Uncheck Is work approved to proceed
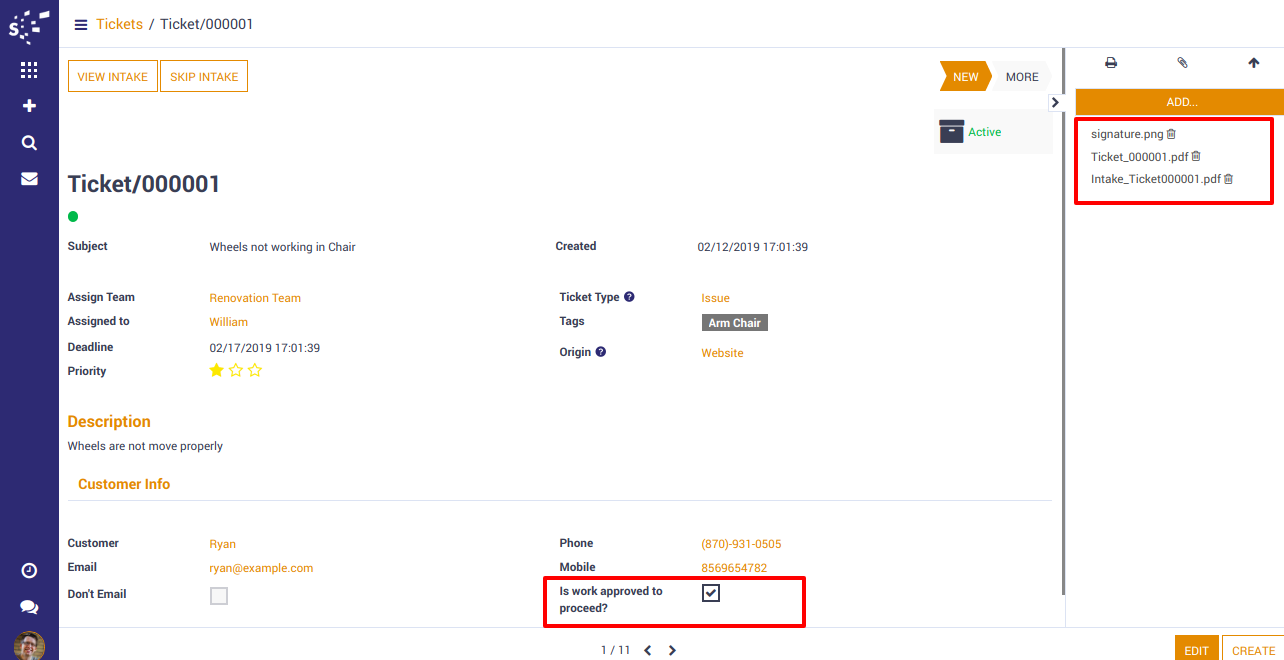 pyautogui.click(x=711, y=593)
